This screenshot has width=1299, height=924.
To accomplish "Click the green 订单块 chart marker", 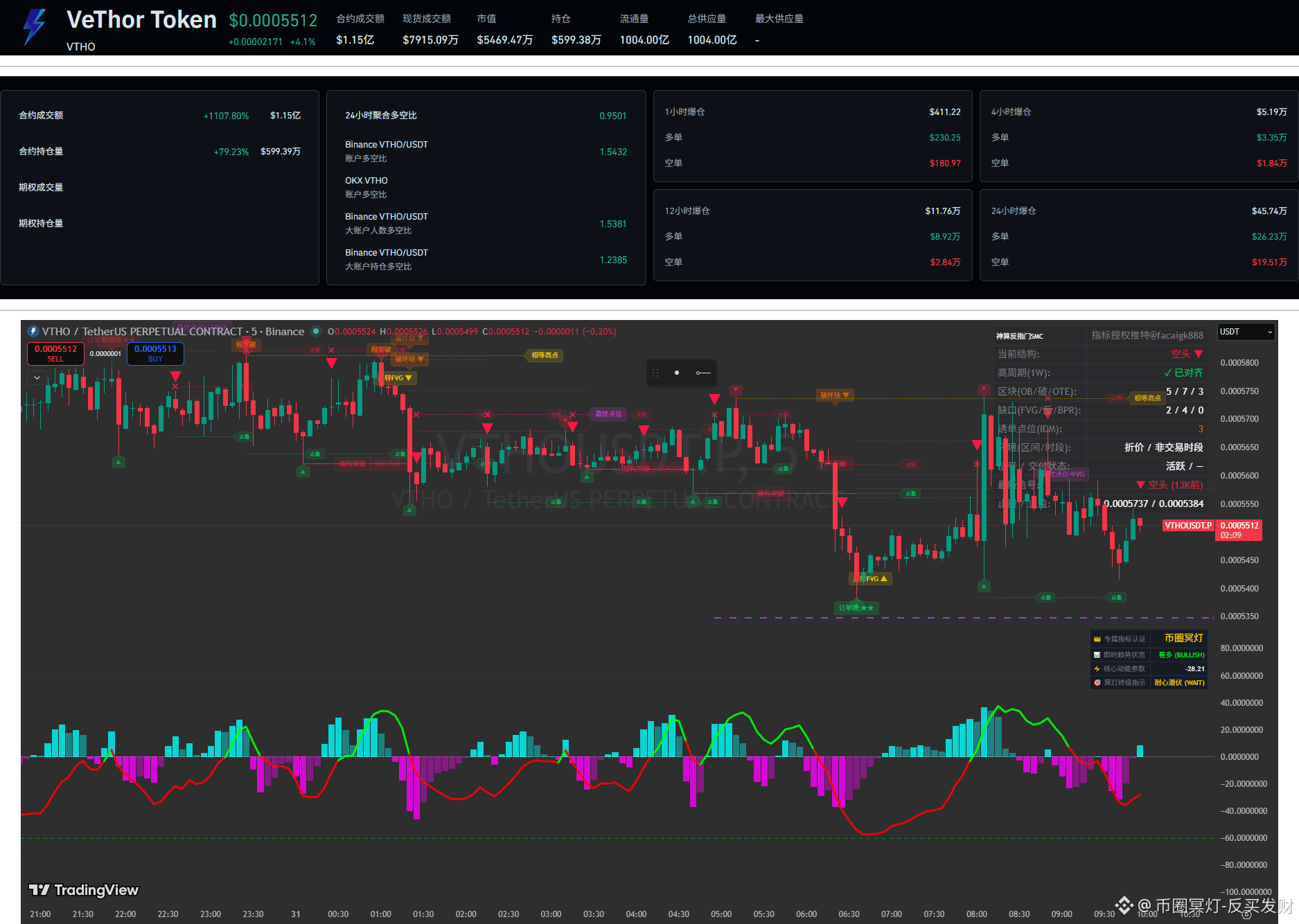I will pyautogui.click(x=856, y=607).
